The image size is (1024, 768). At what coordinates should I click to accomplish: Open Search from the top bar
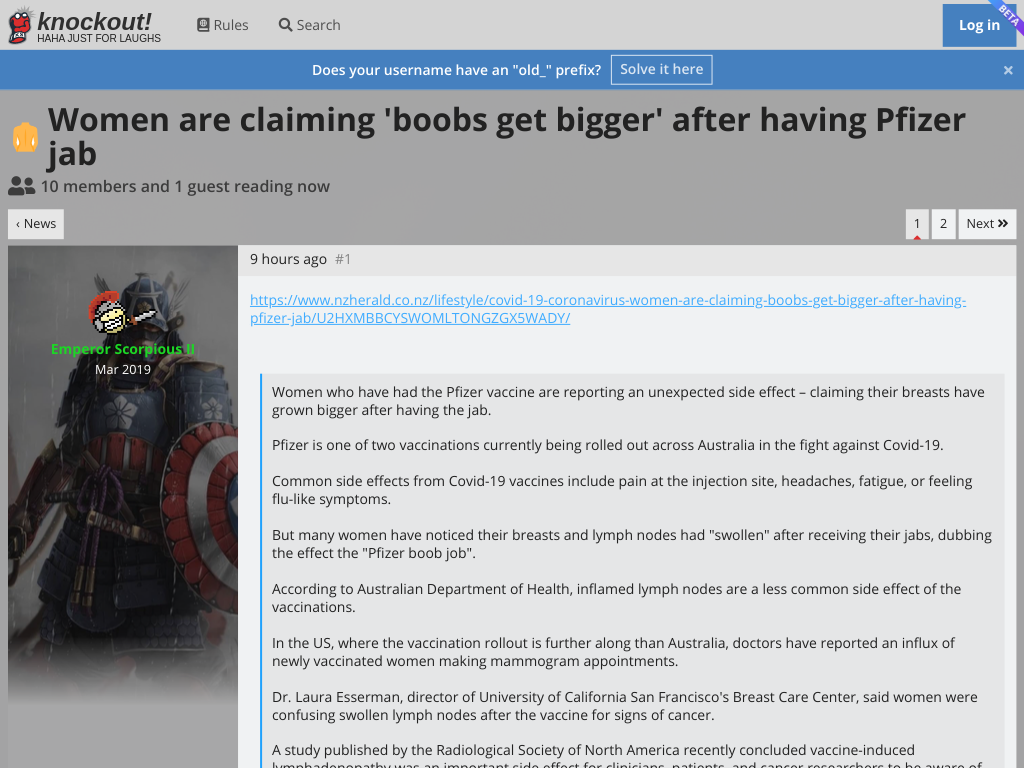click(x=310, y=25)
